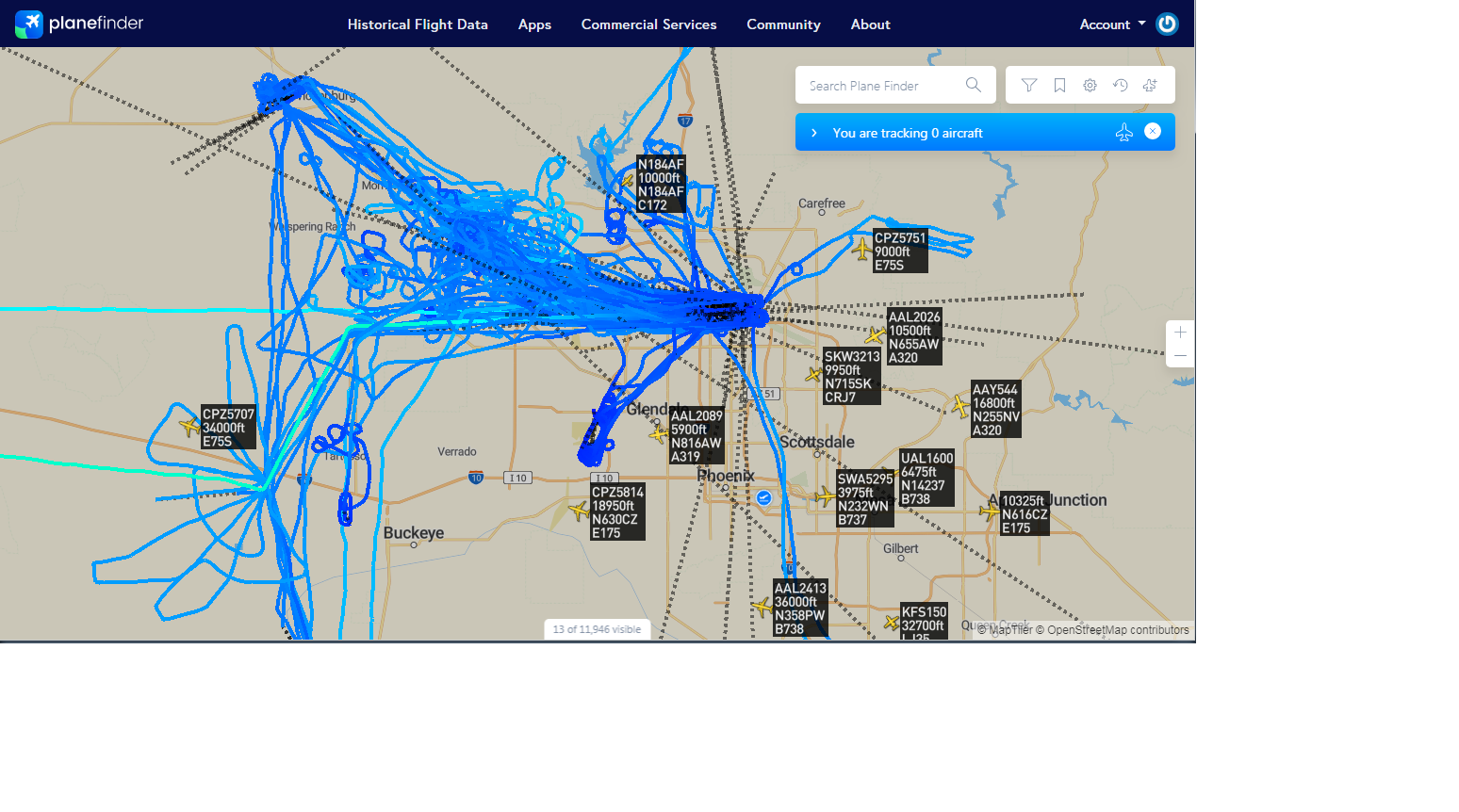Open Historical Flight Data menu

coord(418,24)
